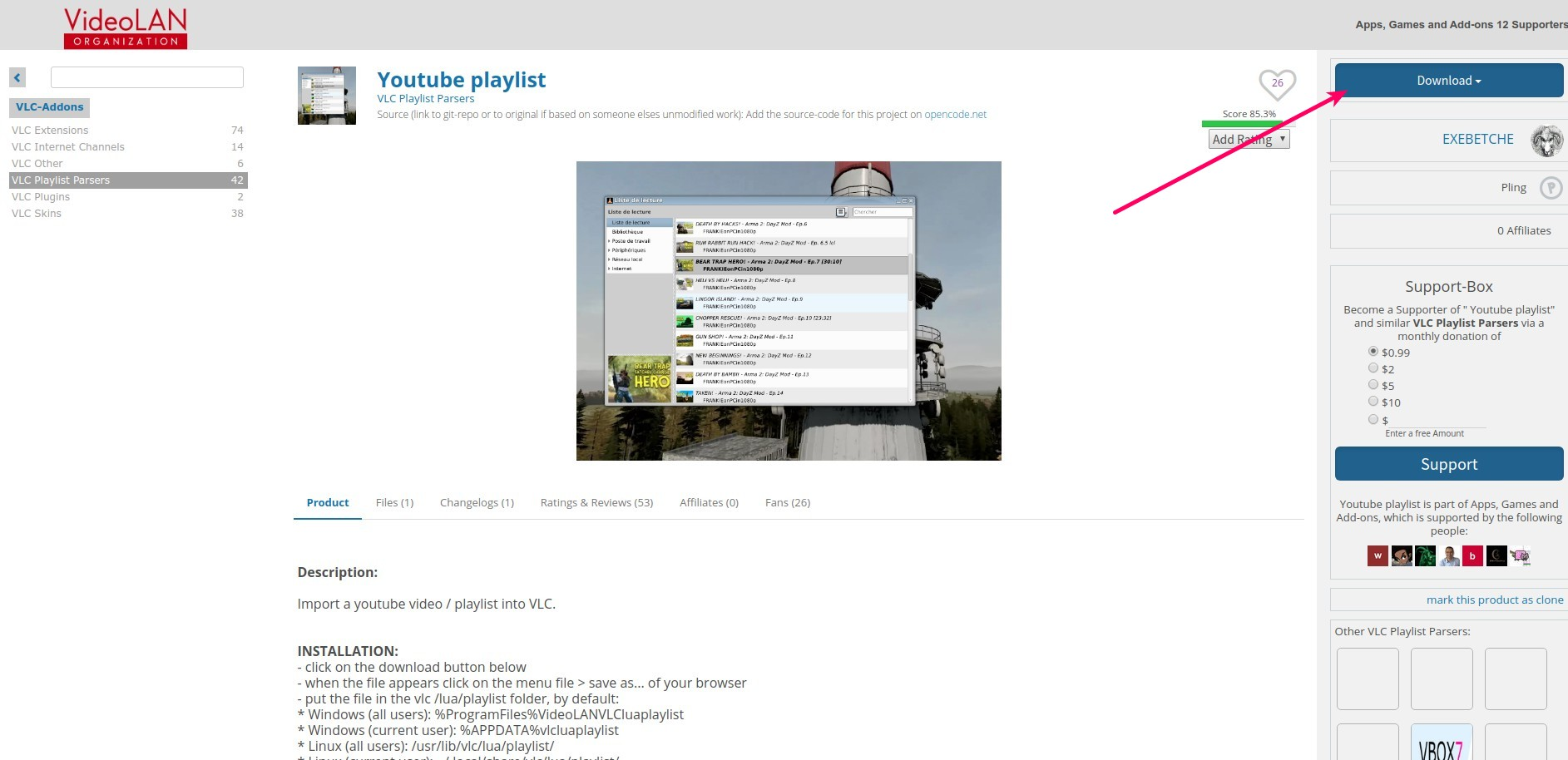Select the $10 donation option
This screenshot has width=1568, height=760.
pyautogui.click(x=1373, y=401)
